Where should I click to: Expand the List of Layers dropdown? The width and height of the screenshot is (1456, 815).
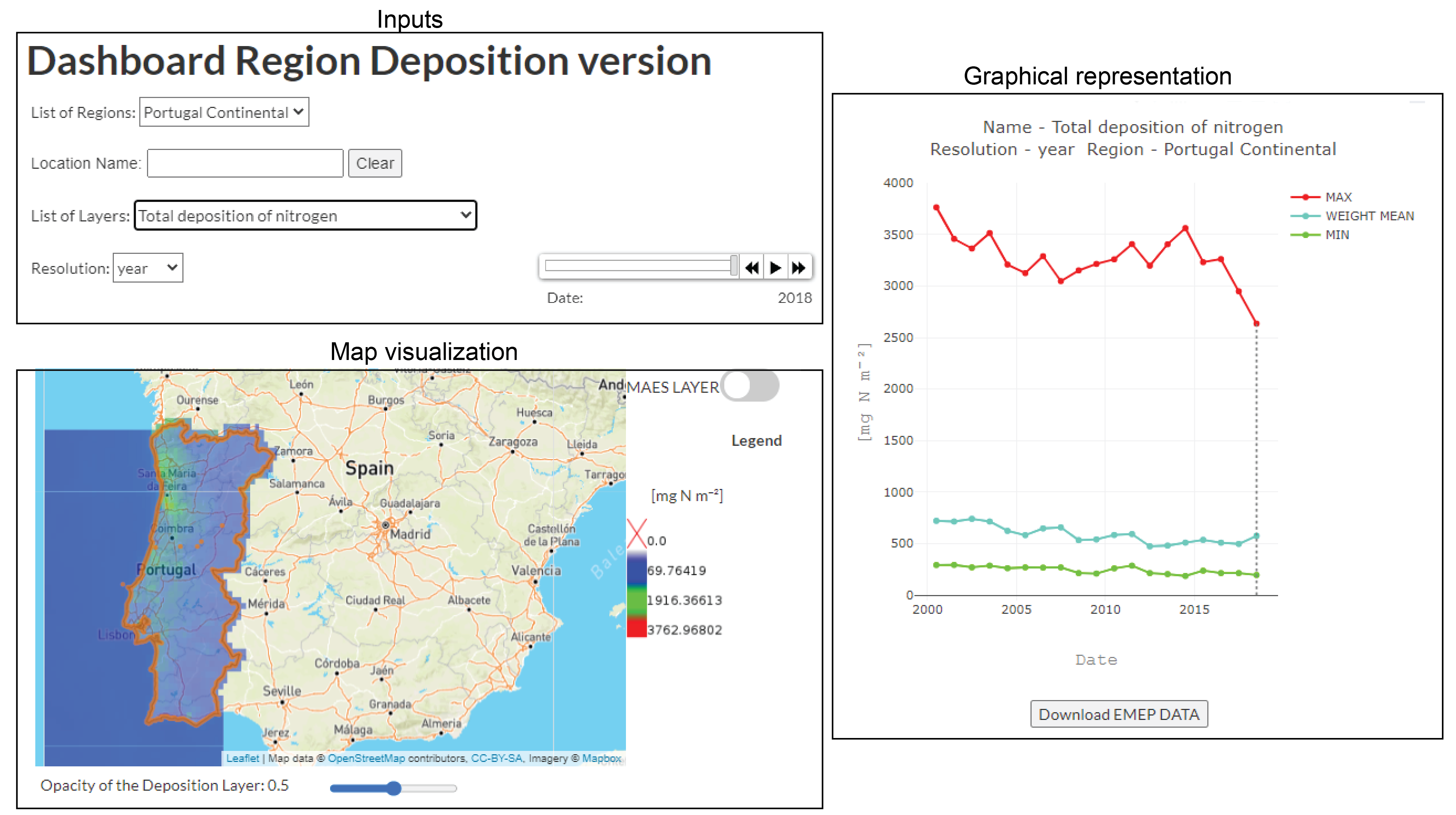305,215
